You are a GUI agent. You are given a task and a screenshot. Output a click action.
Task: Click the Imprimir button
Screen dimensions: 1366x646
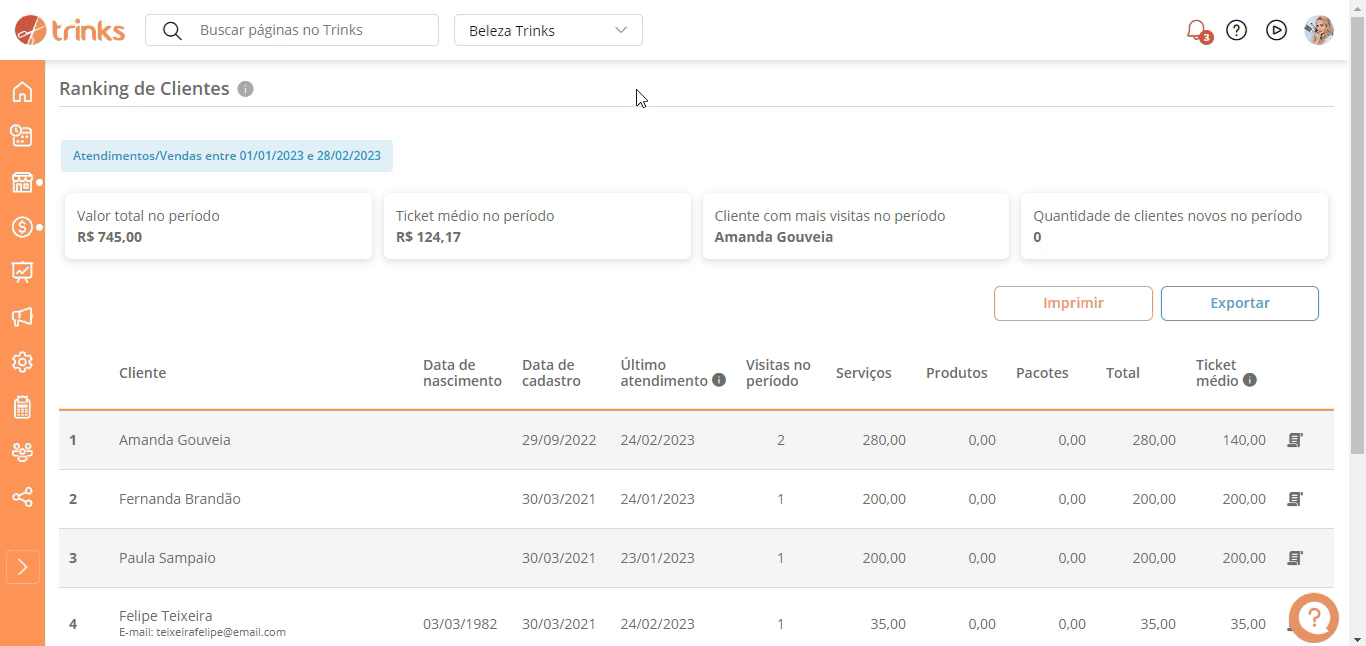click(x=1073, y=303)
